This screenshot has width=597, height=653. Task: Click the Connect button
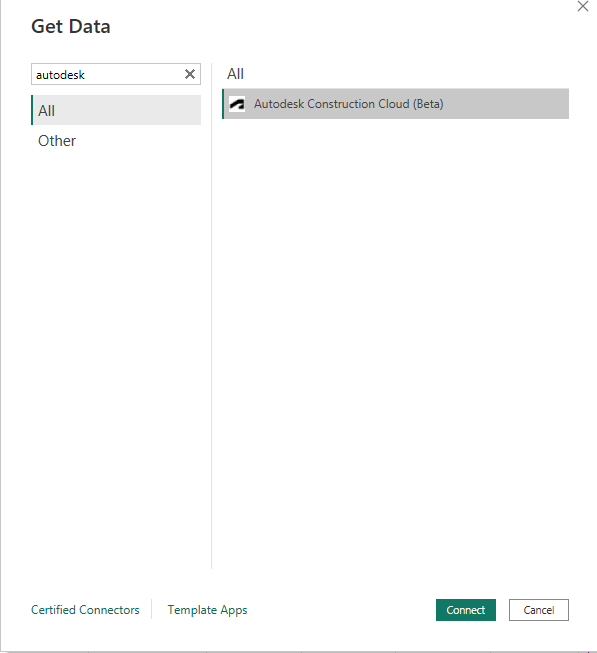tap(465, 610)
